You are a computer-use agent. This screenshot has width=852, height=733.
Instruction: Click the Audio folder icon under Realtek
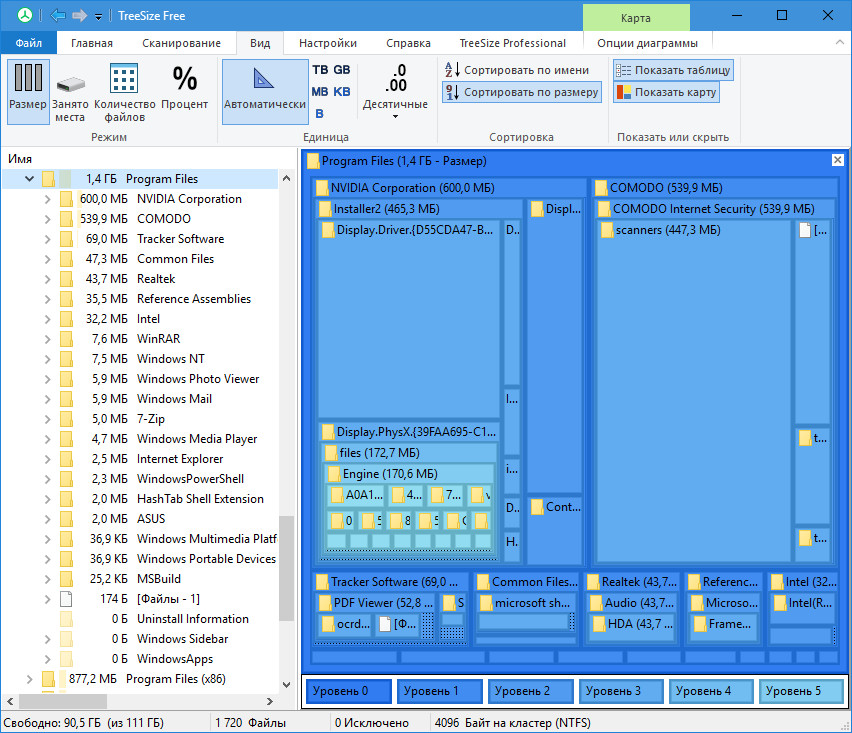pos(597,603)
